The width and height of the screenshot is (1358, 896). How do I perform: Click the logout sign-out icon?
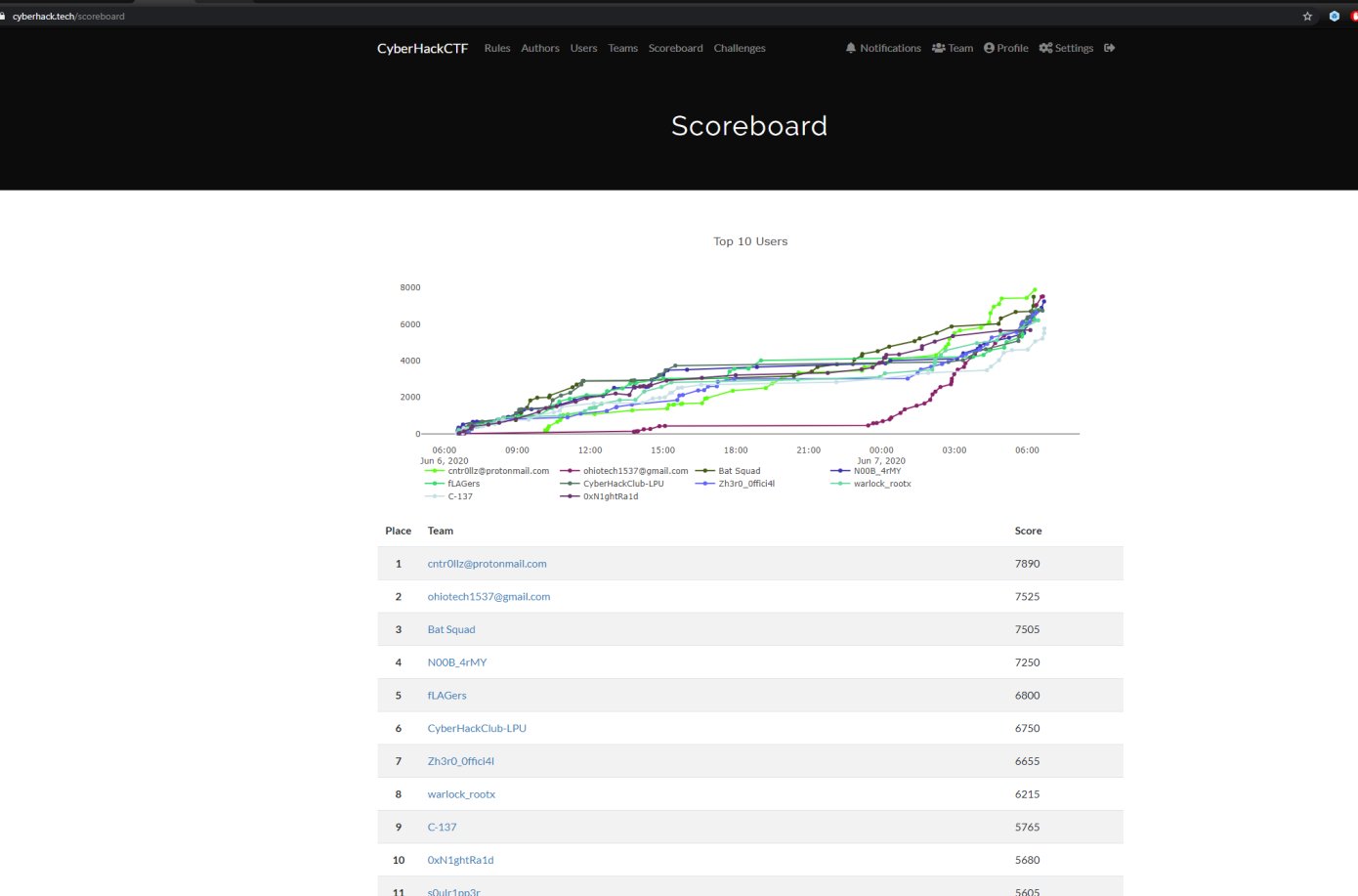[x=1109, y=48]
